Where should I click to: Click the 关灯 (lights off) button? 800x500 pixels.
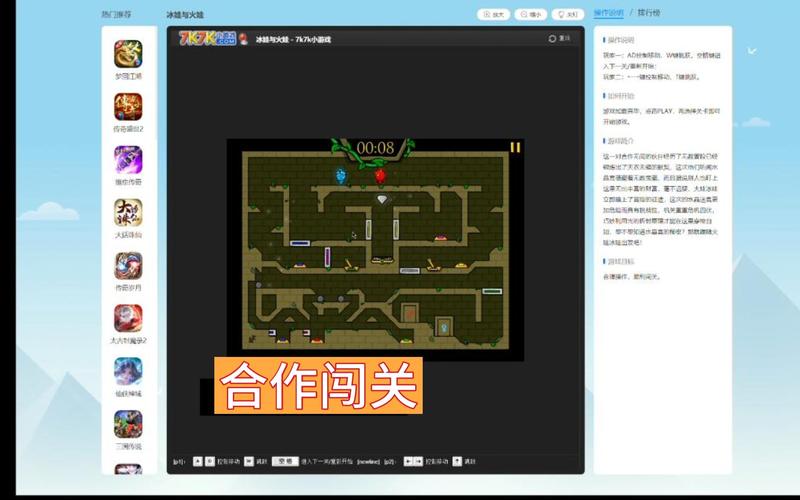[x=568, y=15]
